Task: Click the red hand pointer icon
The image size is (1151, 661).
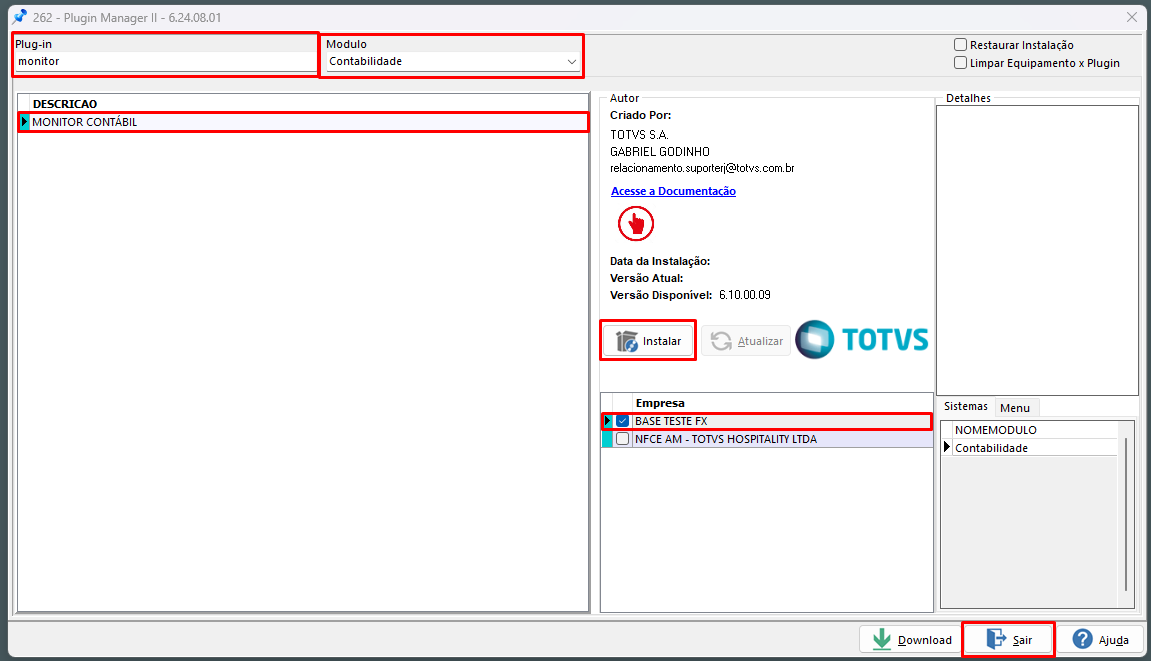Action: [636, 223]
